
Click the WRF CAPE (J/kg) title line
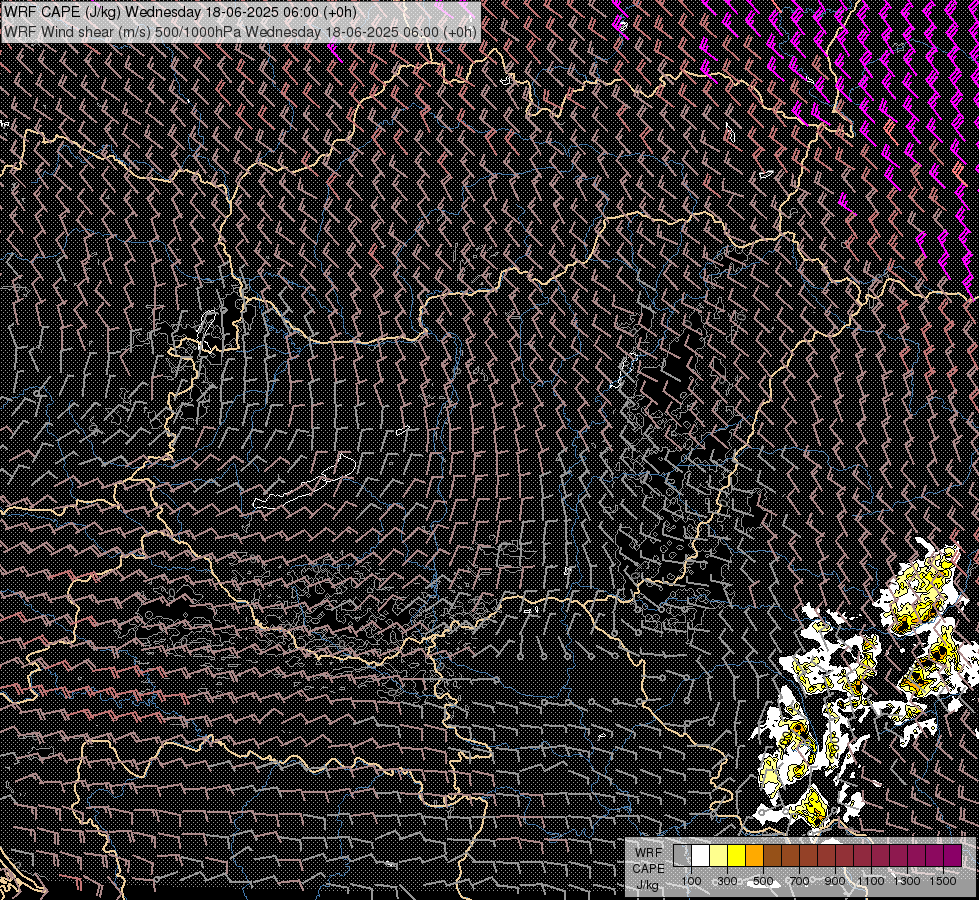click(x=180, y=12)
